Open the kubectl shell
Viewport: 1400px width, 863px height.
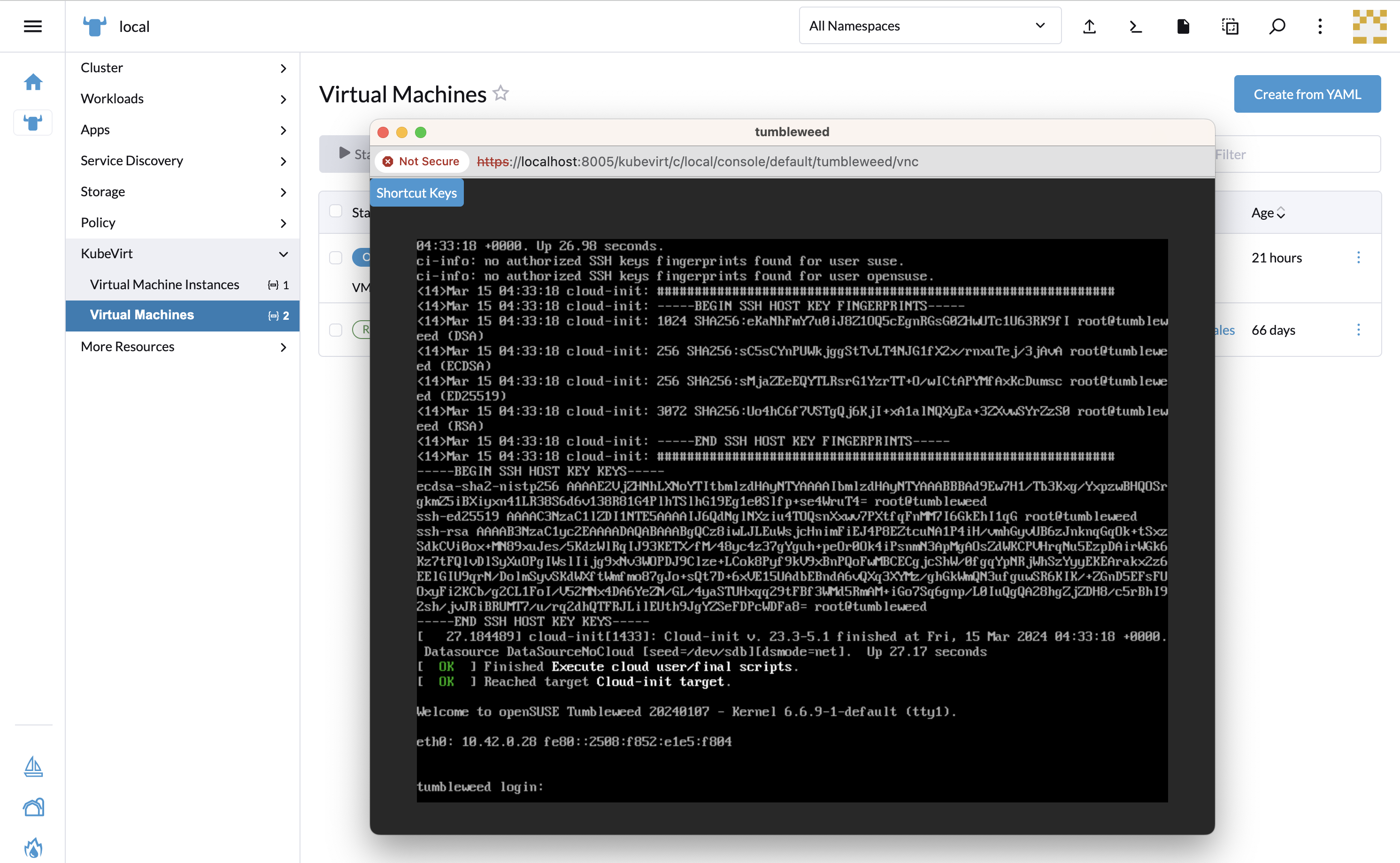click(x=1135, y=26)
